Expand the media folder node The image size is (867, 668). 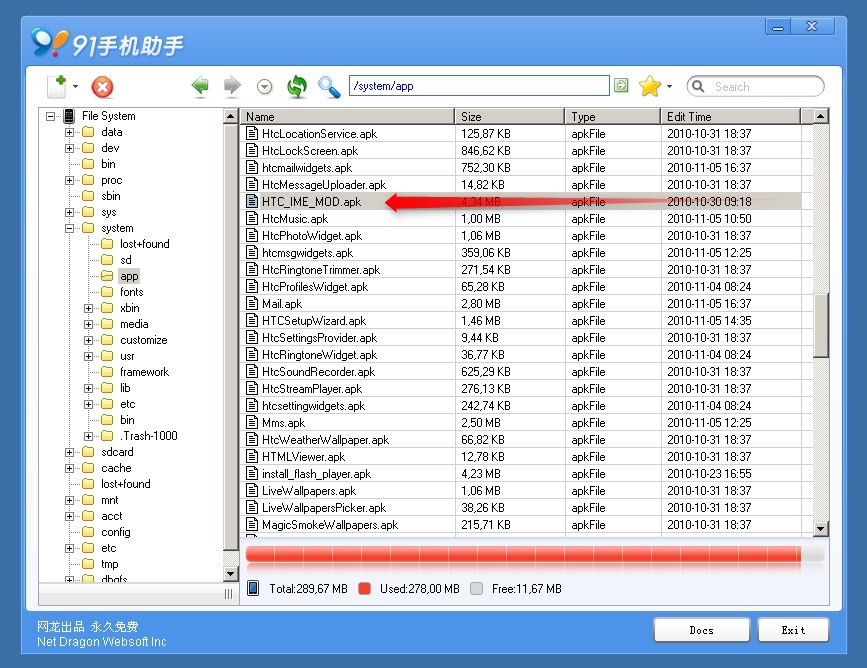pyautogui.click(x=88, y=324)
